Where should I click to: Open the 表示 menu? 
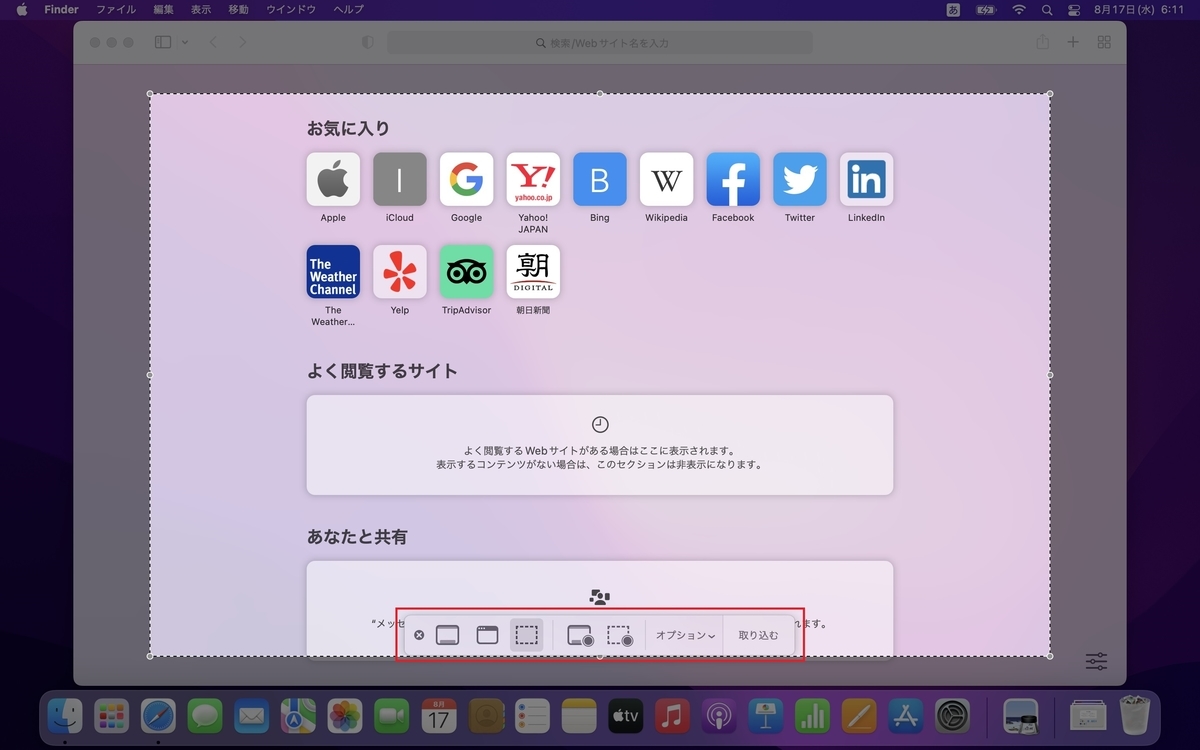[201, 9]
